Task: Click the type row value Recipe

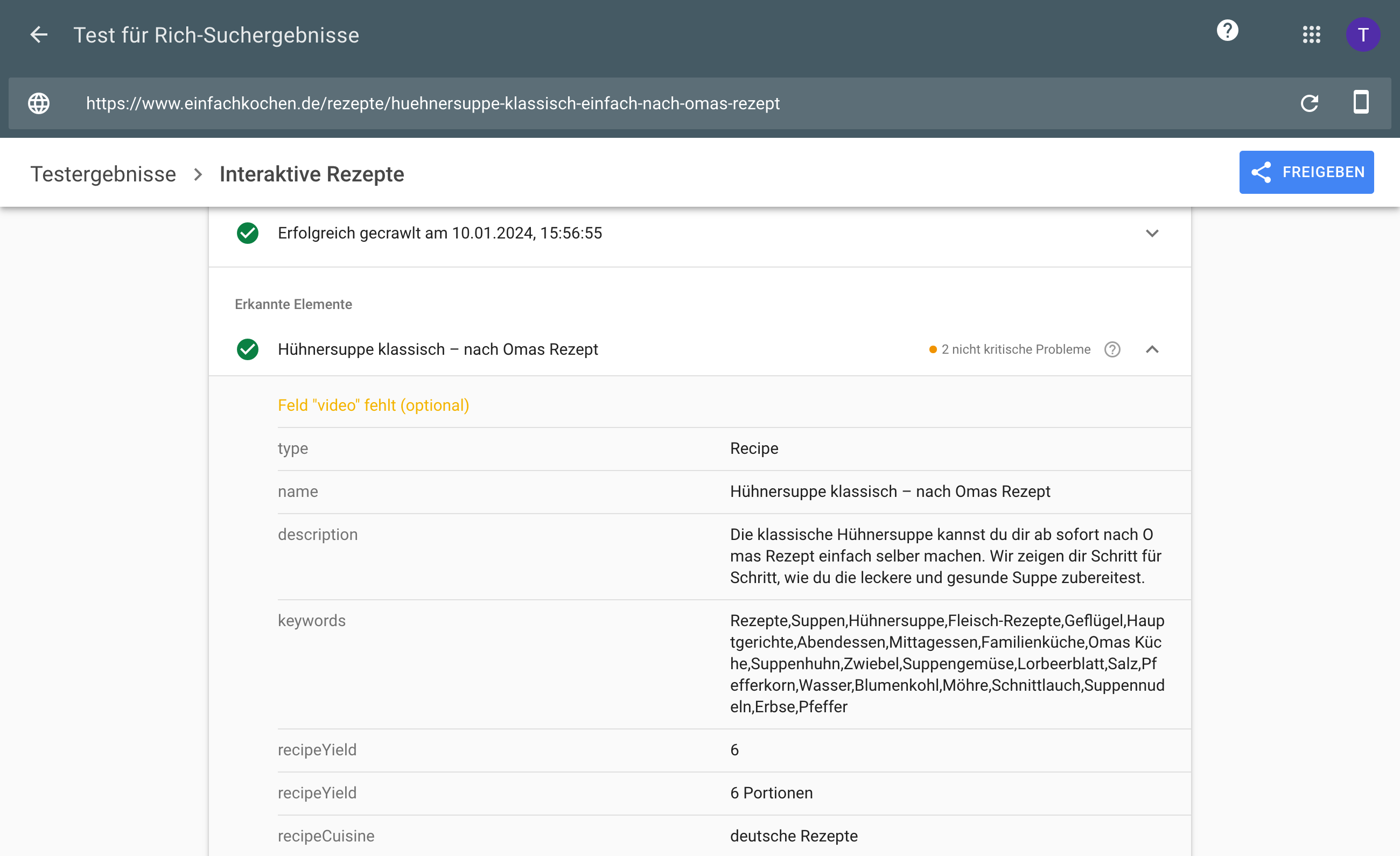Action: pyautogui.click(x=754, y=448)
